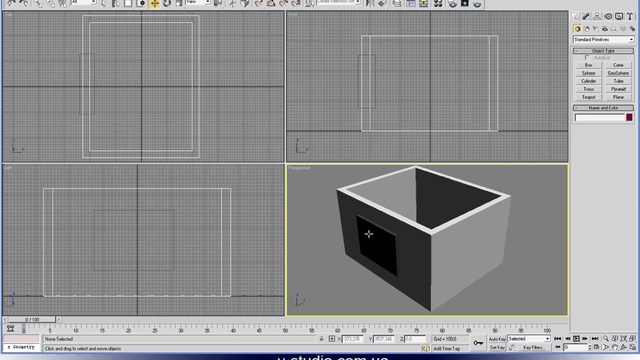640x360 pixels.
Task: Toggle the Set Key mode button
Action: (497, 347)
